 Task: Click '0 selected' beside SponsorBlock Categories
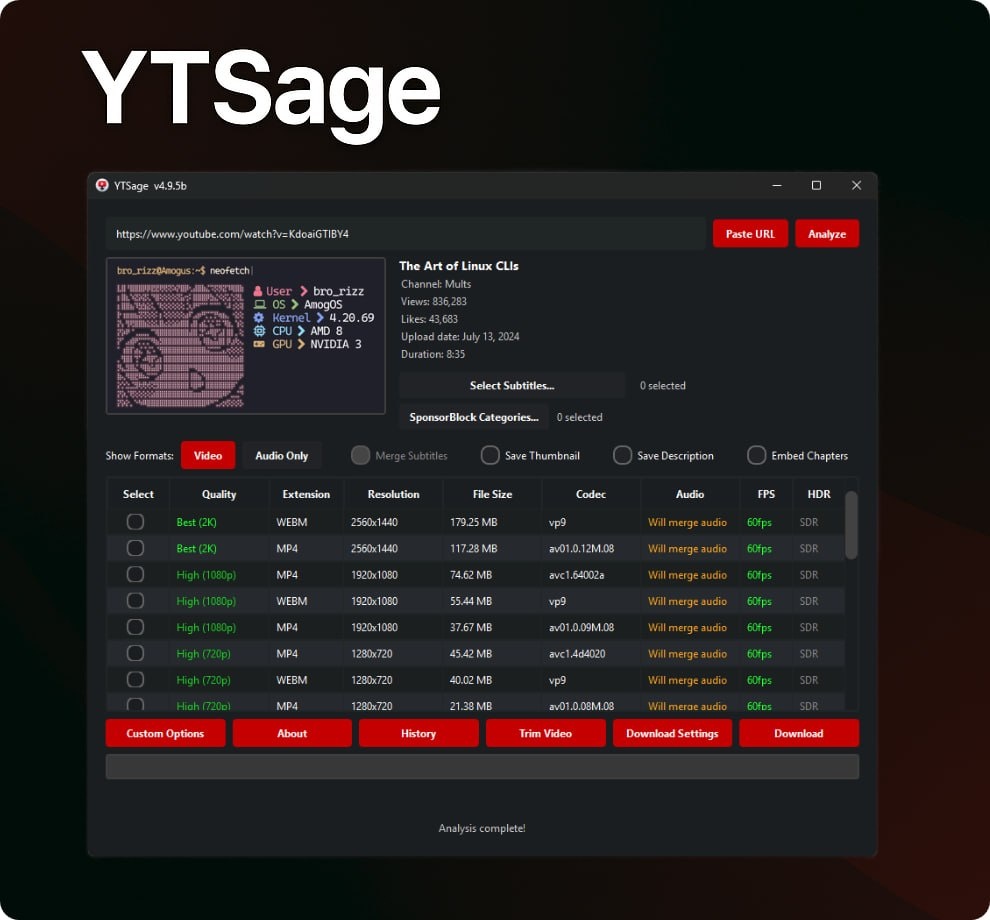pos(580,417)
